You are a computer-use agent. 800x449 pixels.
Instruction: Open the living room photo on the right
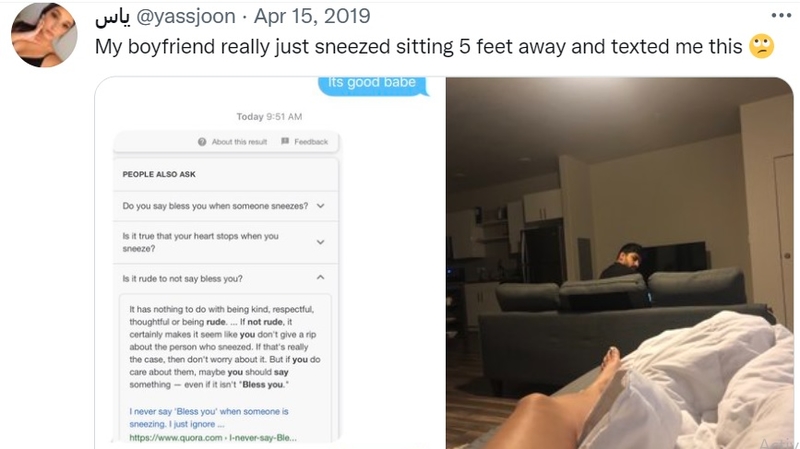coord(619,263)
